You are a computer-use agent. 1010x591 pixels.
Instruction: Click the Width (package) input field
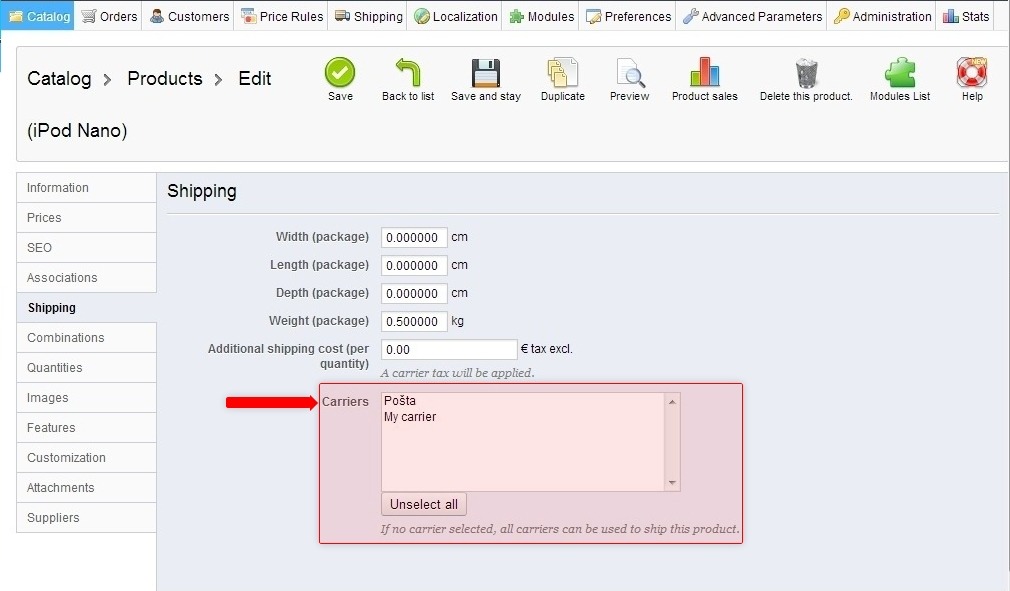(x=414, y=238)
